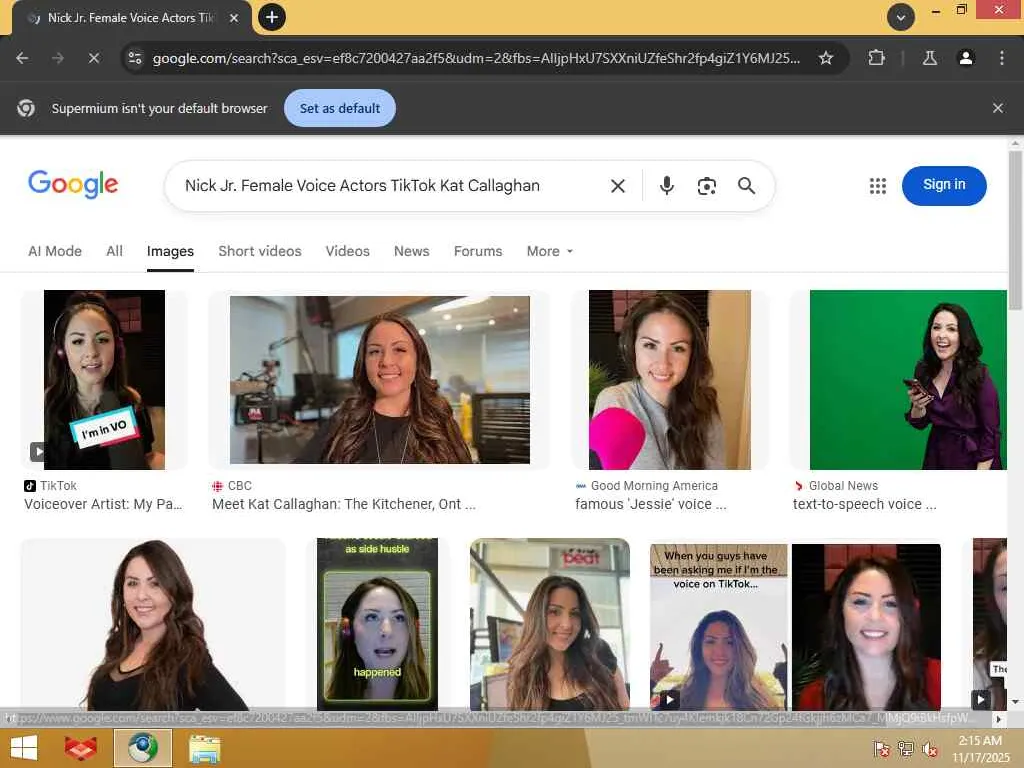
Task: Close the Nick Jr. Female Voice Actors tab
Action: coord(234,18)
